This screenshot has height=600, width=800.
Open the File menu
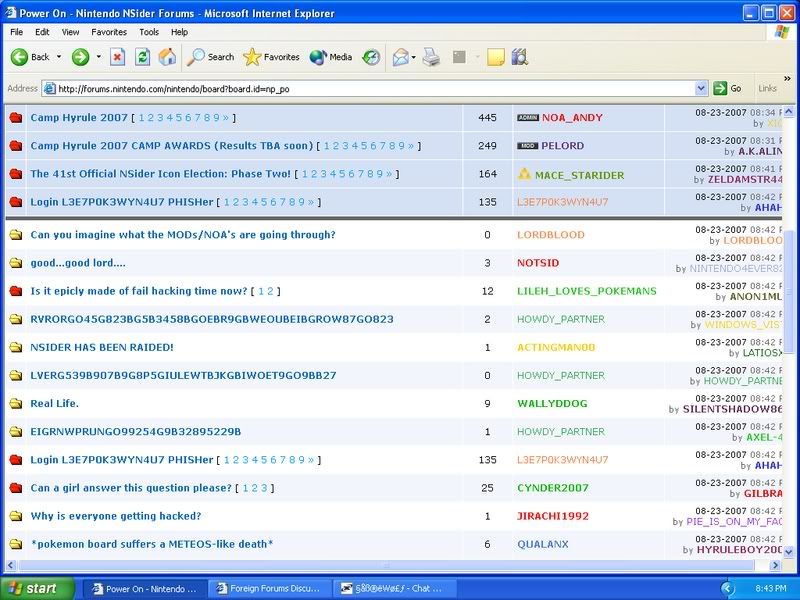point(16,32)
